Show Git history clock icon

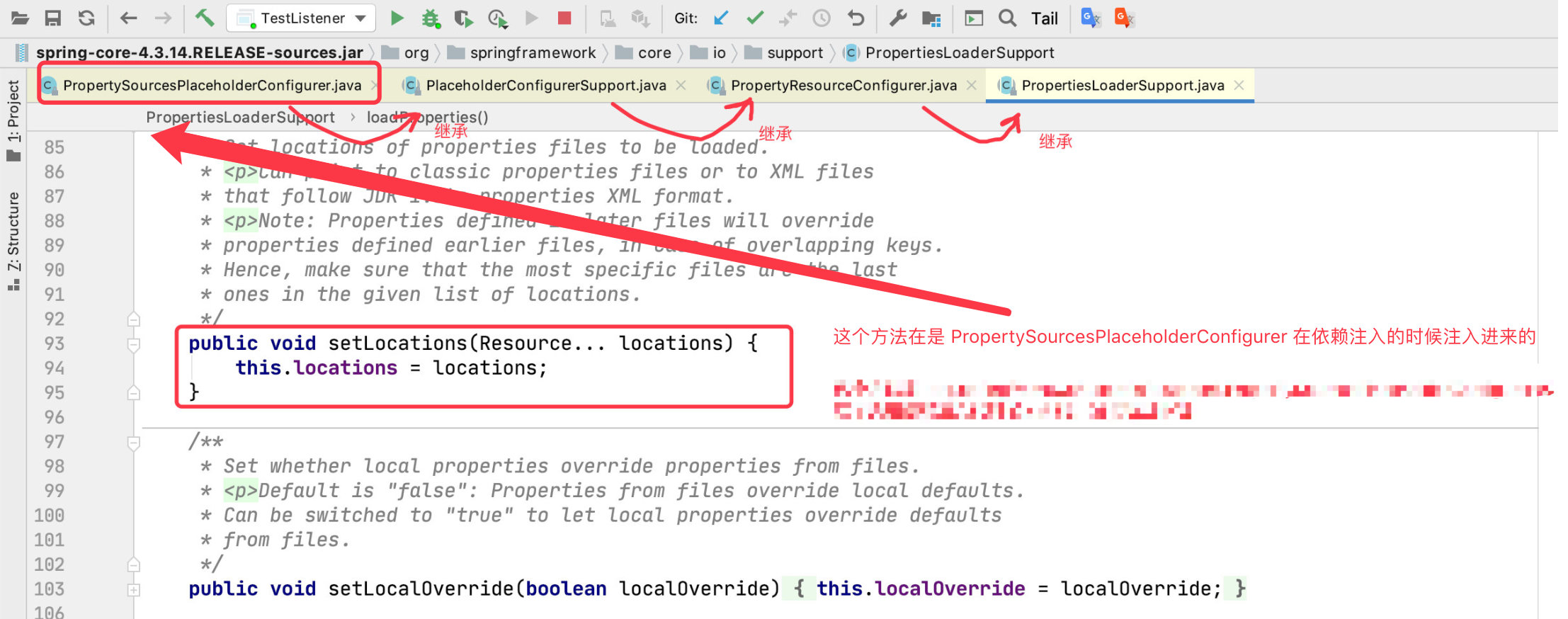click(x=822, y=18)
